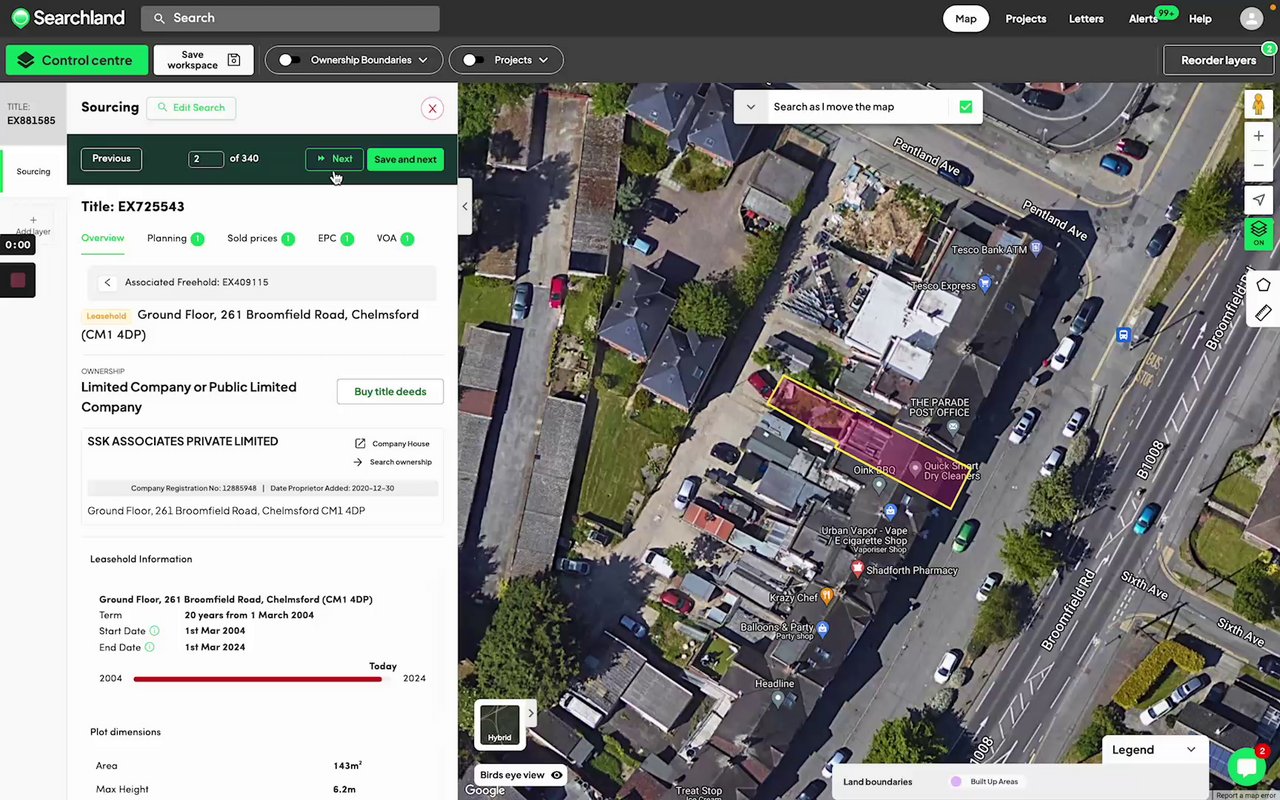Uncheck Search as I move the map
The width and height of the screenshot is (1280, 800).
(966, 107)
